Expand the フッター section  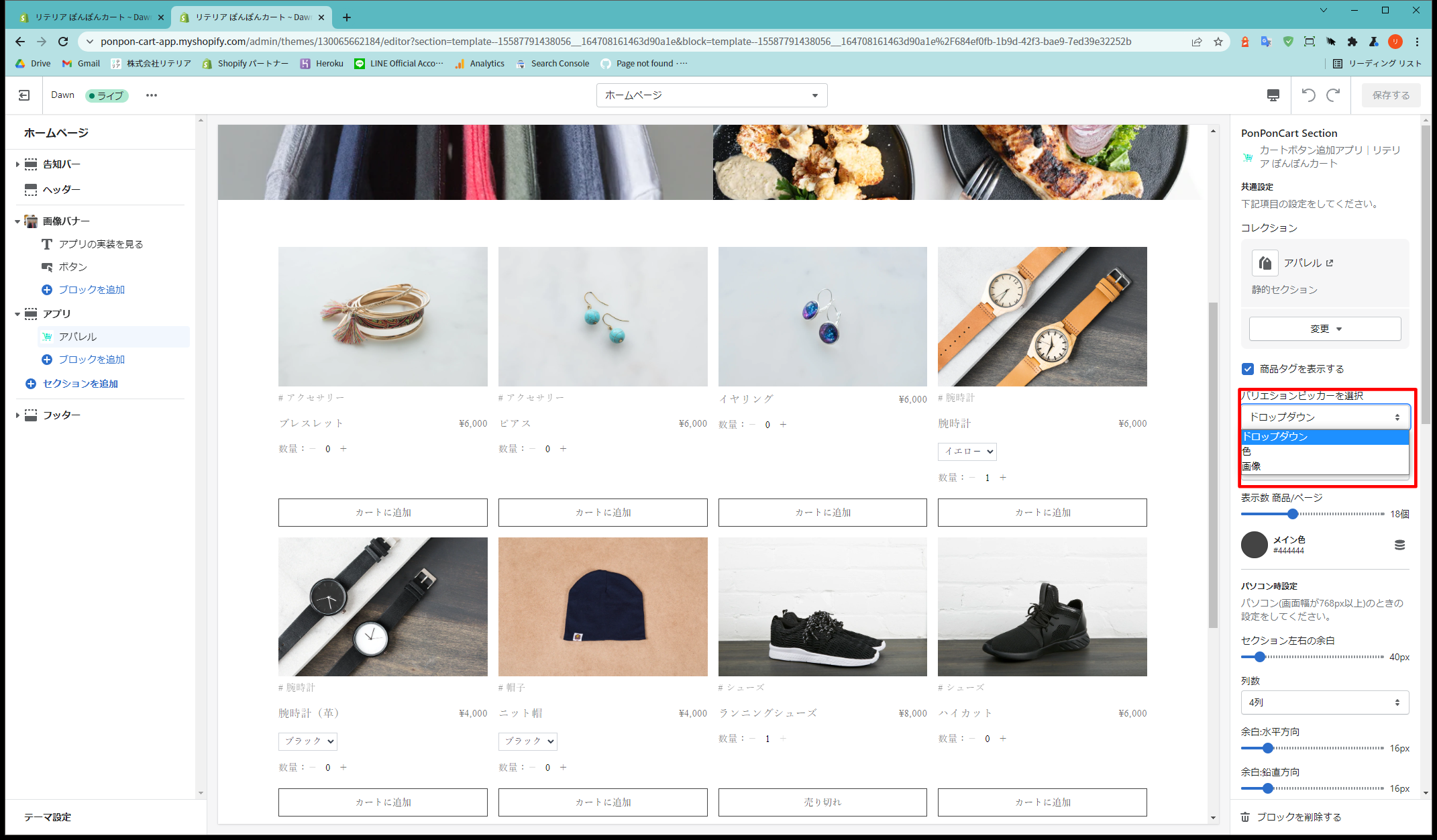[17, 415]
